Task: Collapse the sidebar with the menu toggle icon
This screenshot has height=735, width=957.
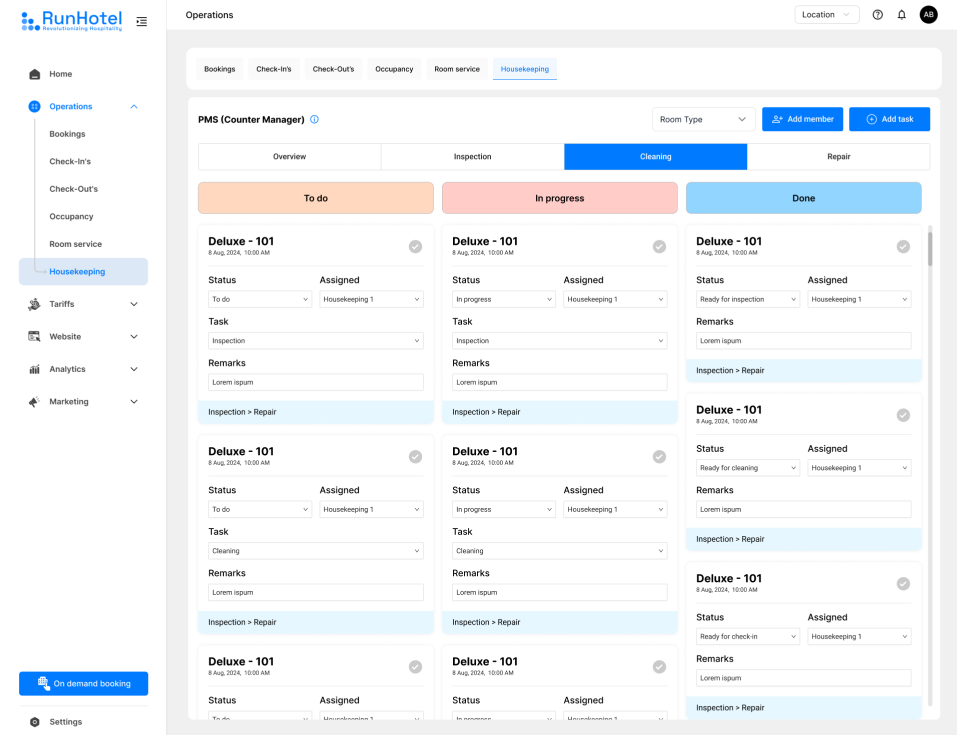Action: (x=142, y=21)
